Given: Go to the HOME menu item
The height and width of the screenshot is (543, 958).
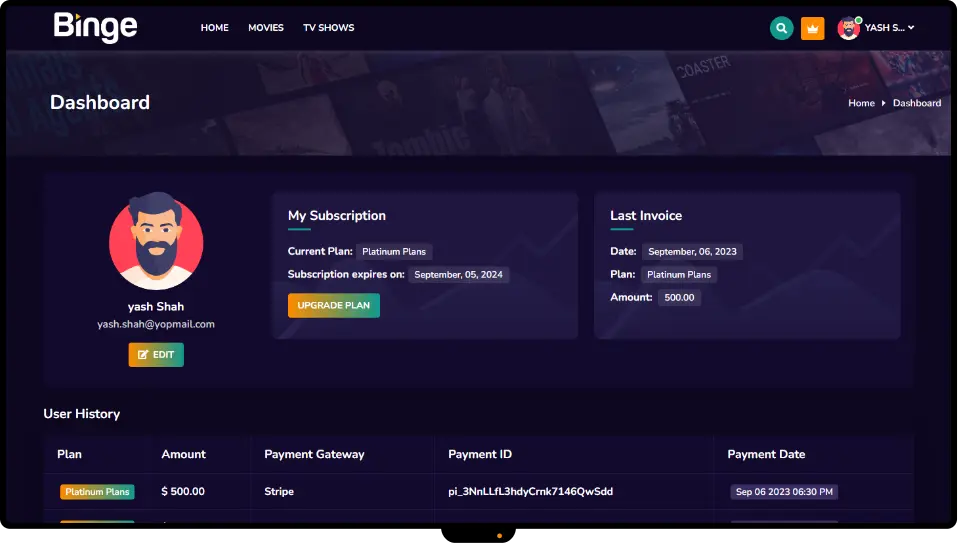Looking at the screenshot, I should pos(214,28).
